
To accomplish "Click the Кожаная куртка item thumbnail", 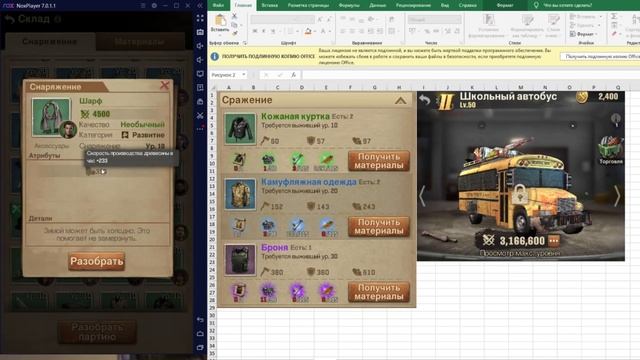I will click(240, 129).
